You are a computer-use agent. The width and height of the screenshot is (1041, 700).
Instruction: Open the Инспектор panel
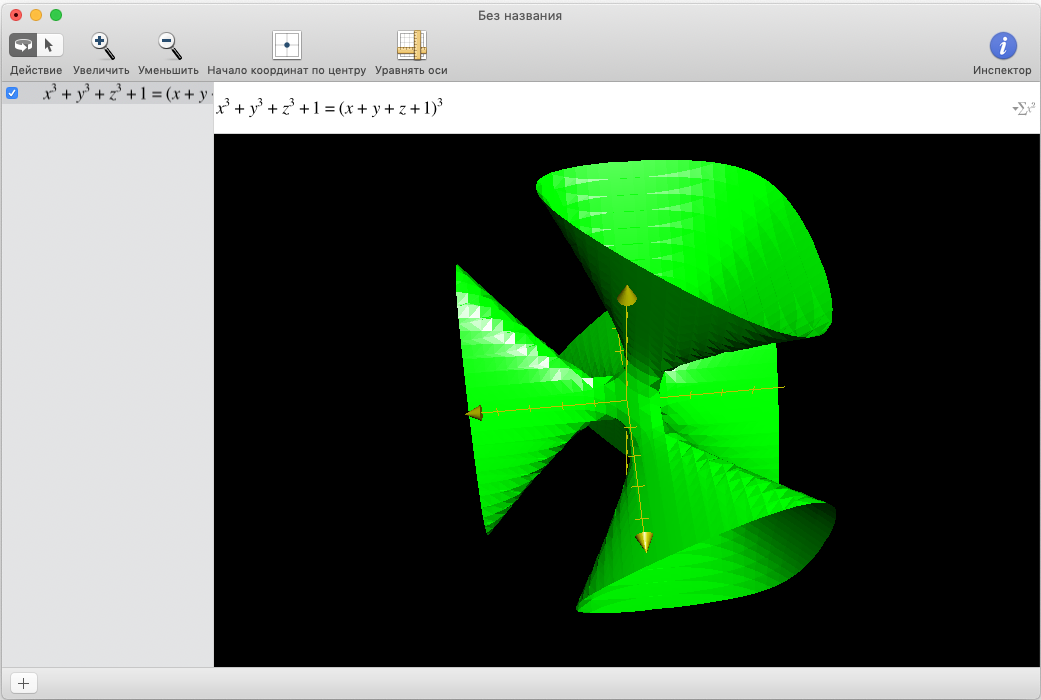[1002, 45]
